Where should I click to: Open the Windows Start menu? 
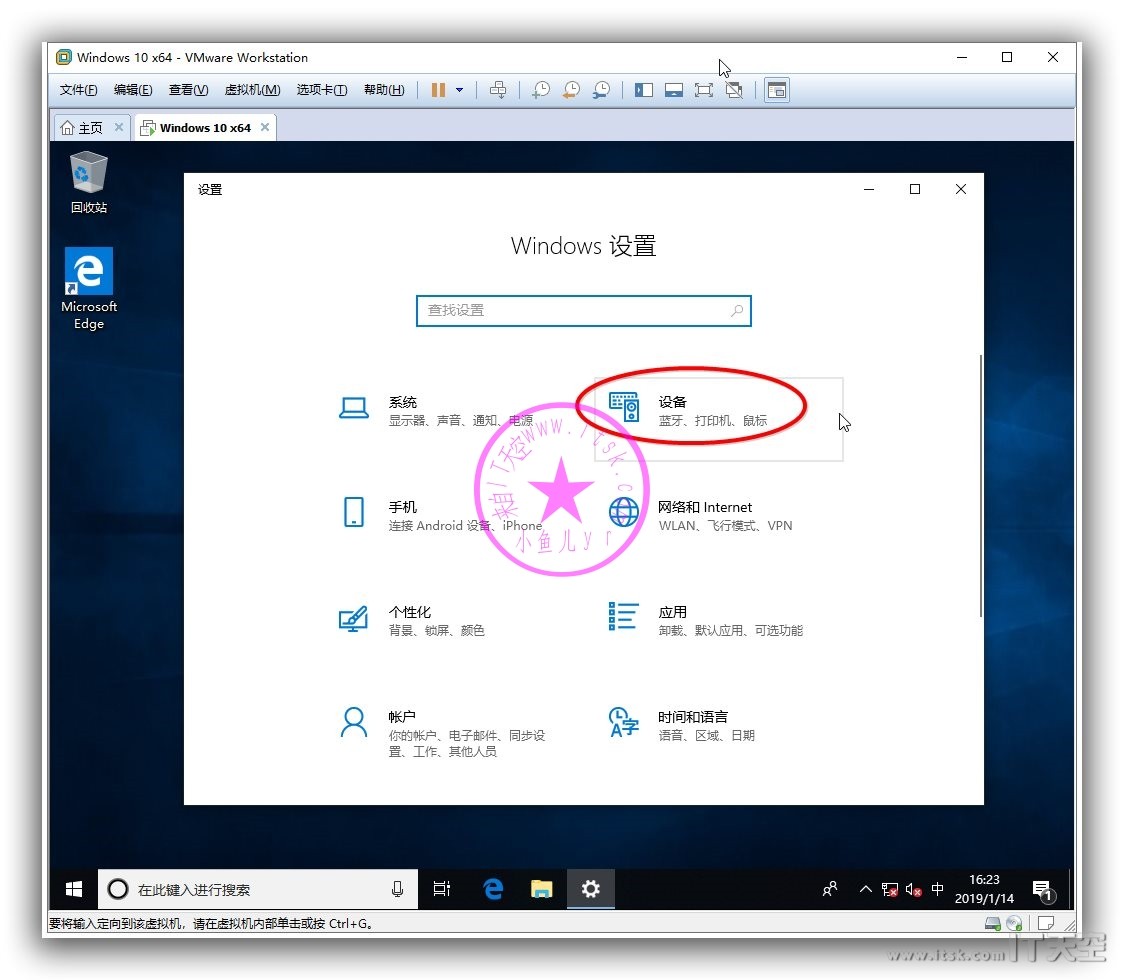(73, 890)
